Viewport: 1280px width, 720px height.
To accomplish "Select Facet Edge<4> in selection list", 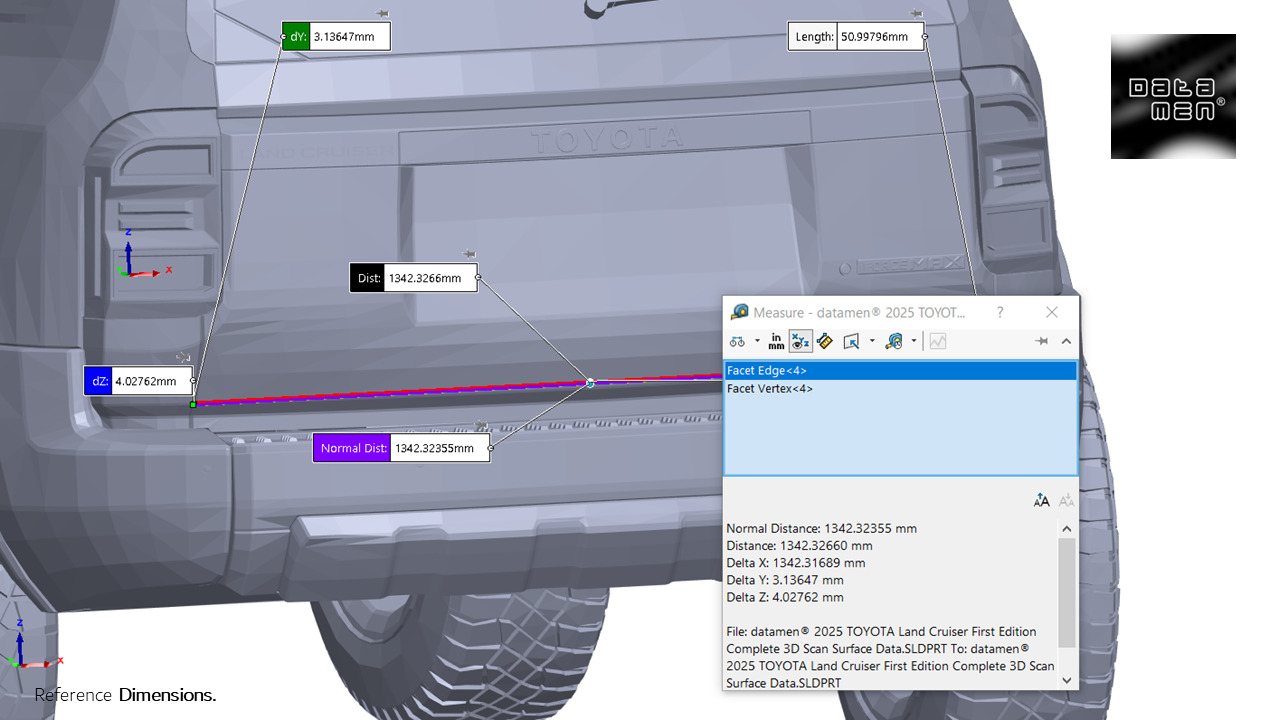I will coord(900,370).
